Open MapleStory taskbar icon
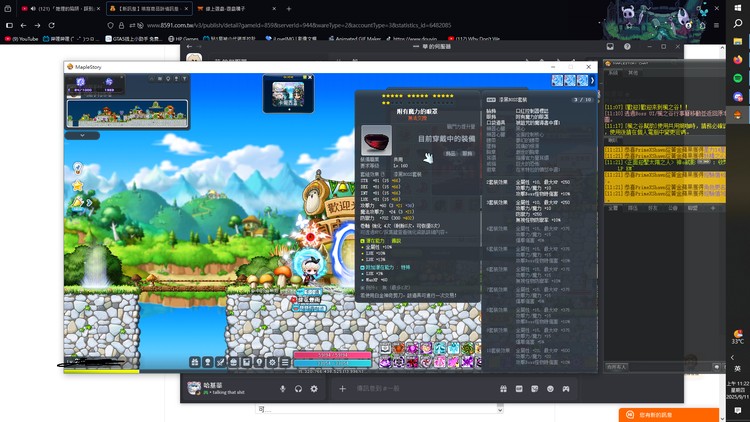Viewport: 750px width, 422px height. [x=738, y=115]
